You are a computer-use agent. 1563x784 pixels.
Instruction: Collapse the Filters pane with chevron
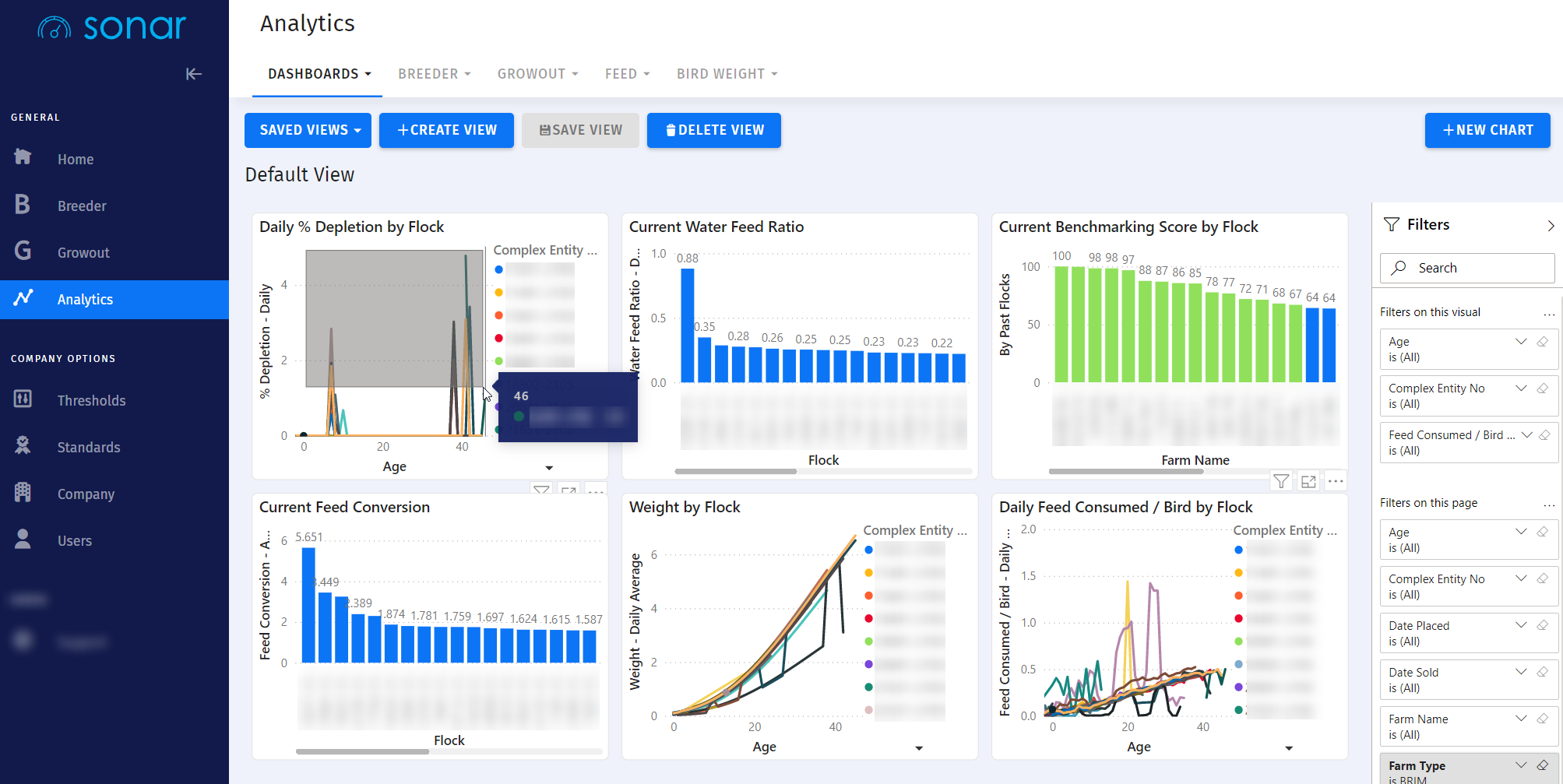tap(1551, 225)
